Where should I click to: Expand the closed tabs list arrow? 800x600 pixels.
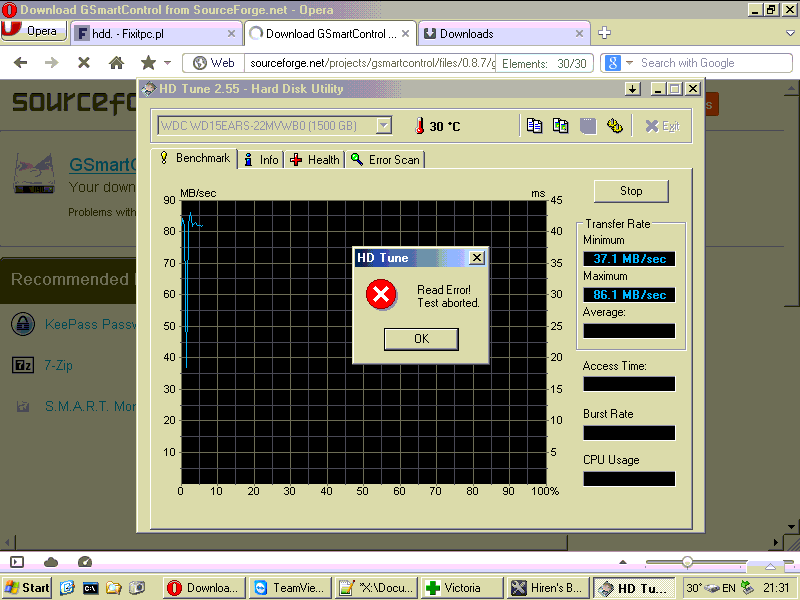point(790,33)
